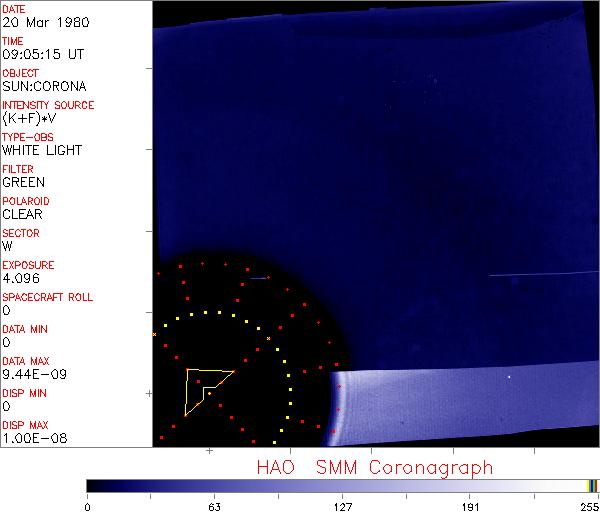Viewport: 600px width, 512px height.
Task: Click the DATE label
Action: pos(14,9)
